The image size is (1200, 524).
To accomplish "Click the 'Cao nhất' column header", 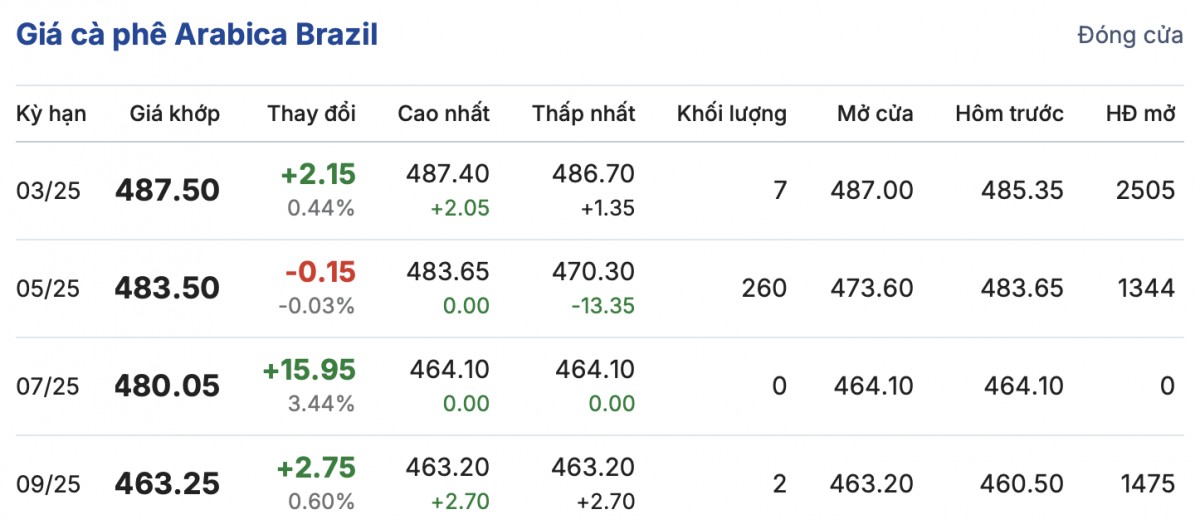I will pos(443,114).
